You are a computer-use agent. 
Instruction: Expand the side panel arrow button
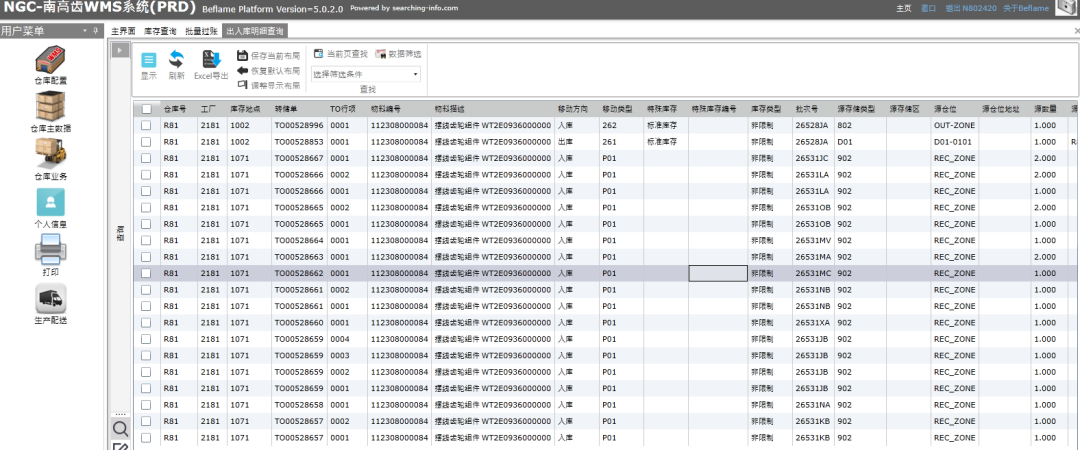[x=120, y=50]
